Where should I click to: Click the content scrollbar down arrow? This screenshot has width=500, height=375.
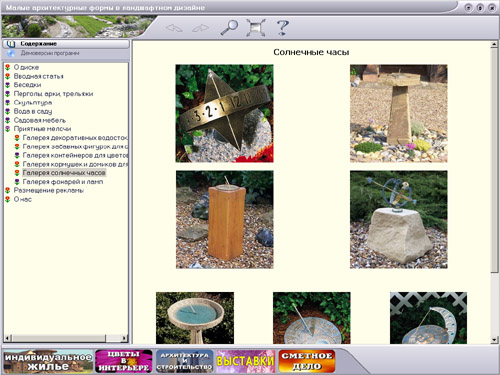494,340
